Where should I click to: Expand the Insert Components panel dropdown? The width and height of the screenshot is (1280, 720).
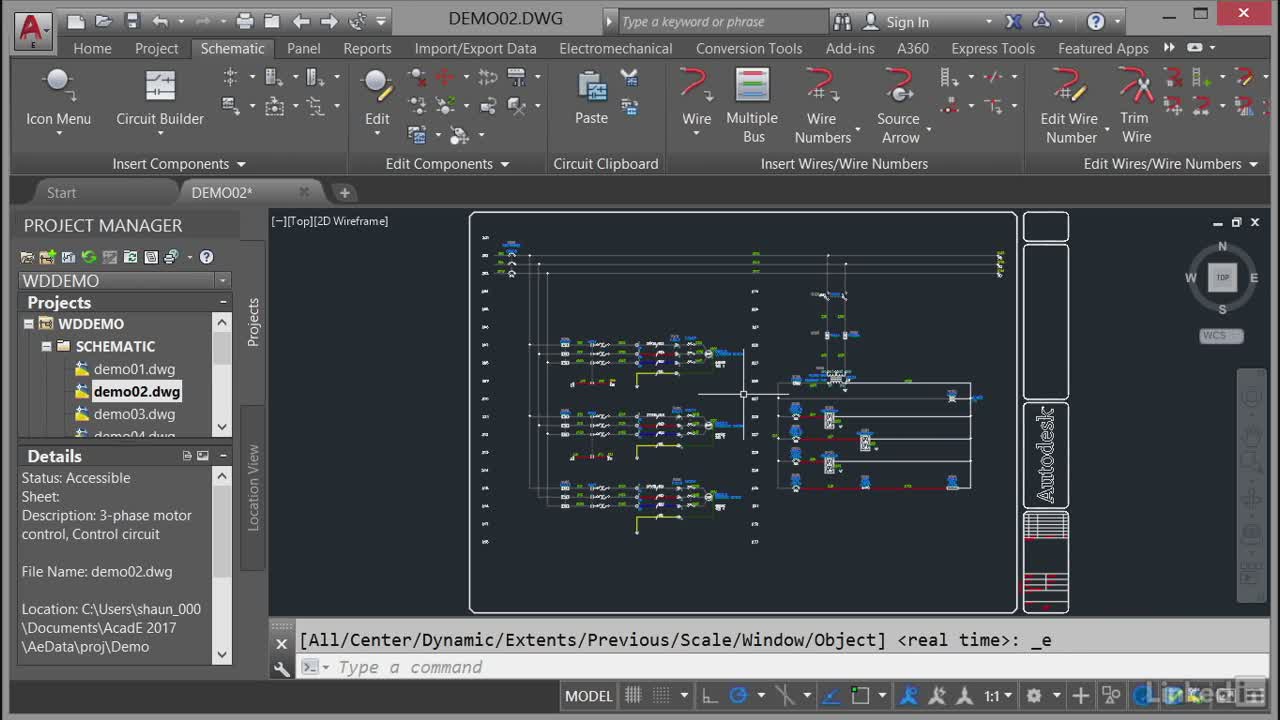tap(241, 164)
